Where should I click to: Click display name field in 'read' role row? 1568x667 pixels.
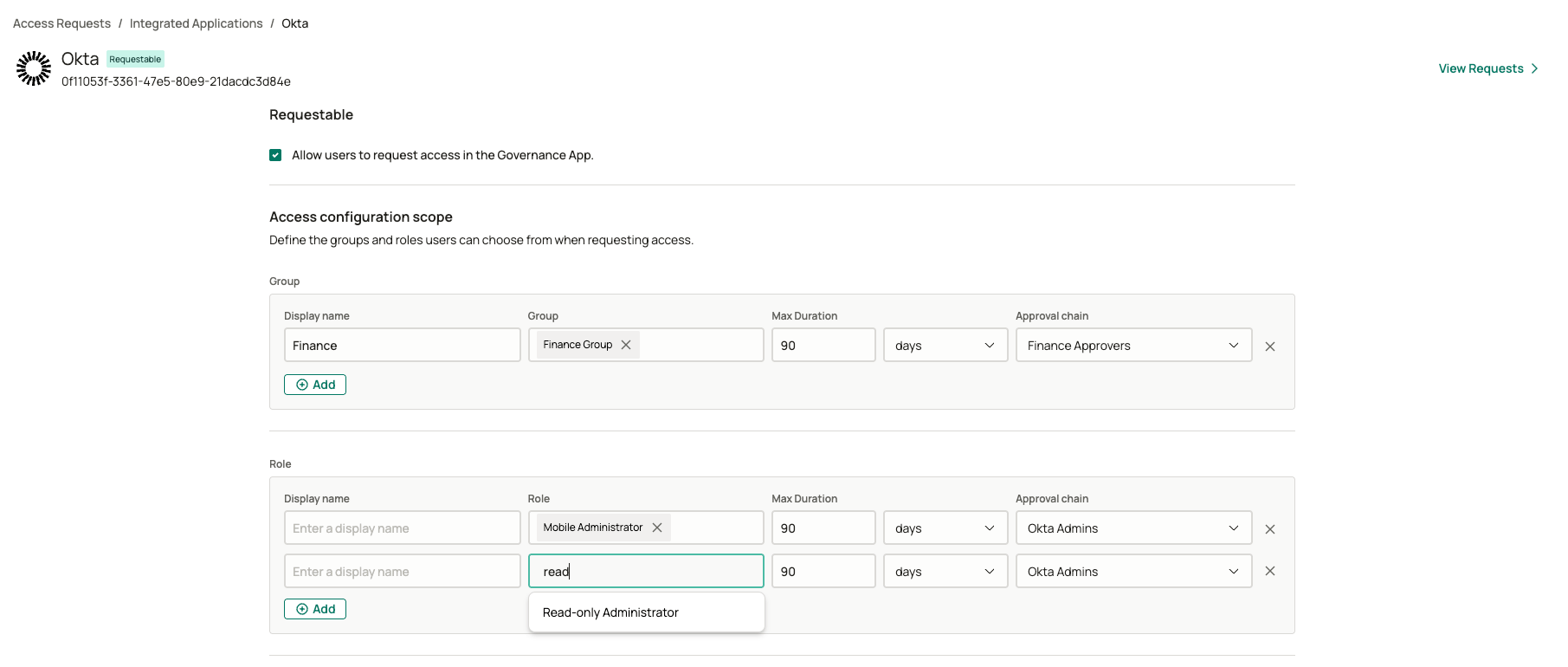403,571
